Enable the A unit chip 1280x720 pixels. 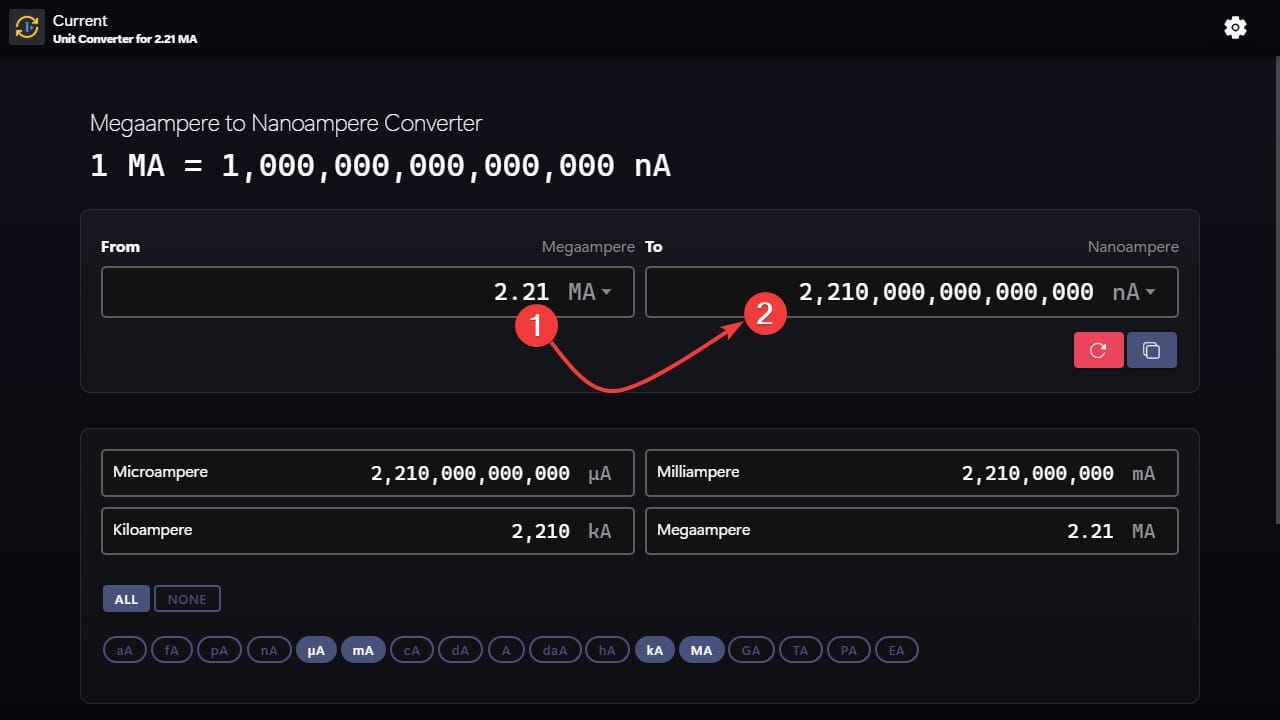[x=506, y=649]
